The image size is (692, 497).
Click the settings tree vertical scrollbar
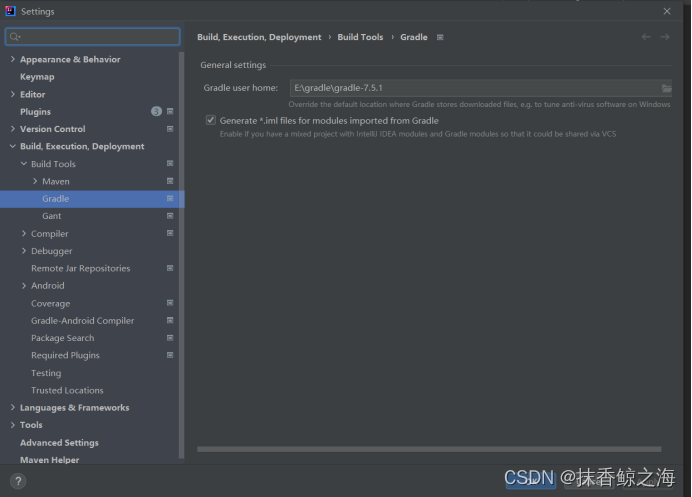click(181, 255)
